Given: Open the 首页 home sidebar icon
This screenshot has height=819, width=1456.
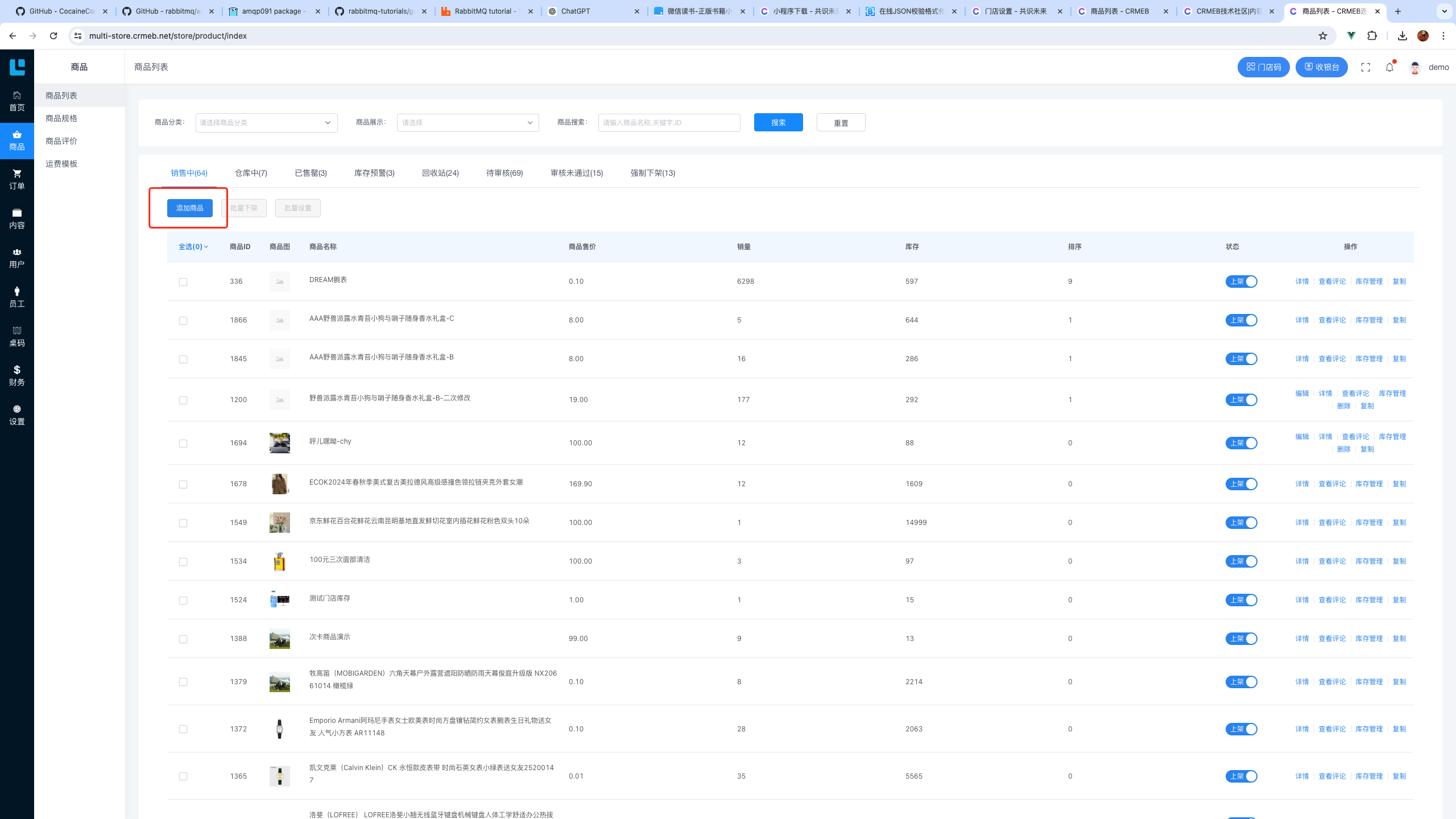Looking at the screenshot, I should click(x=17, y=101).
